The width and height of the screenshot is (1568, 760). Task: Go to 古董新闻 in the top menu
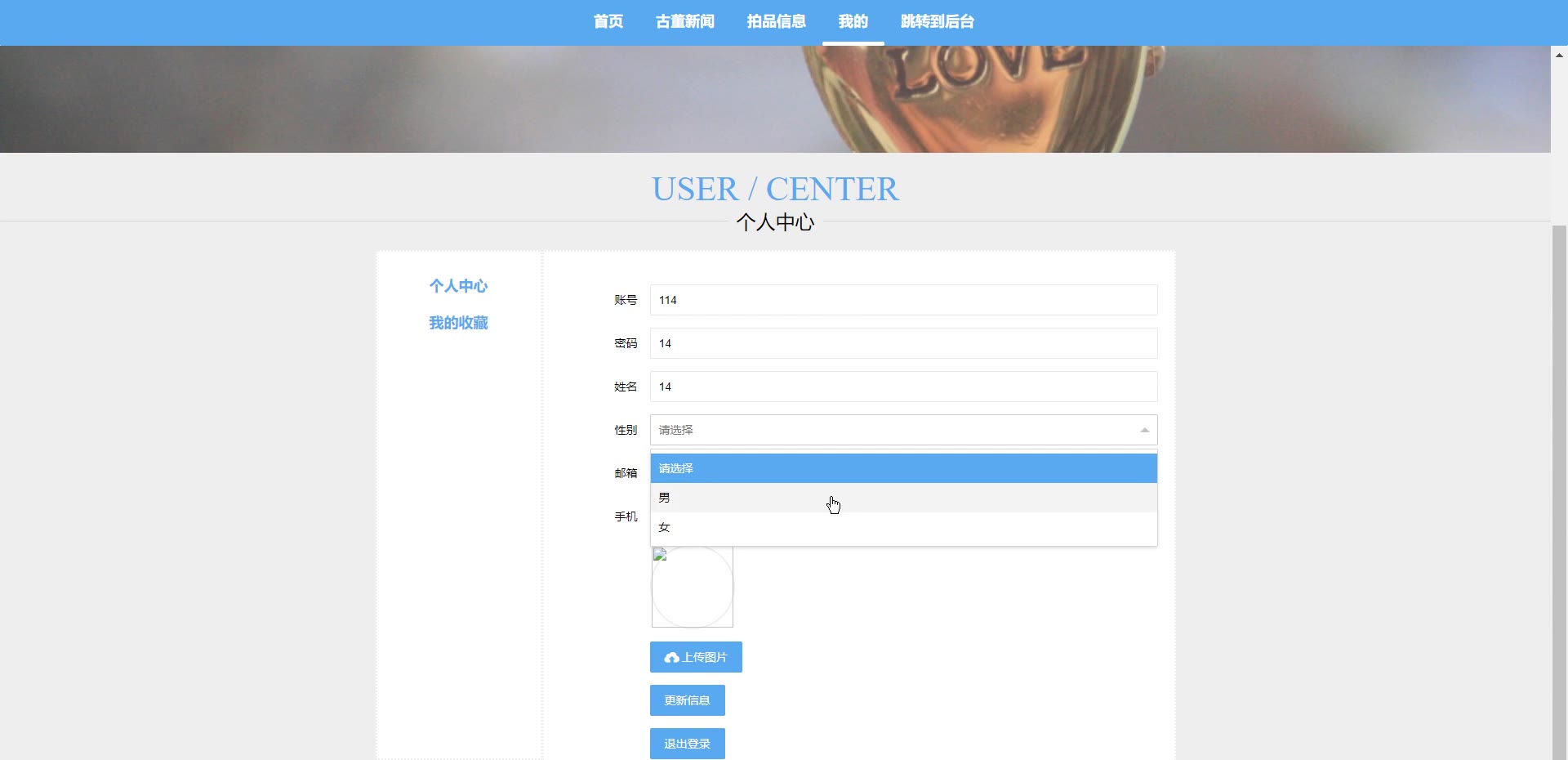click(684, 21)
